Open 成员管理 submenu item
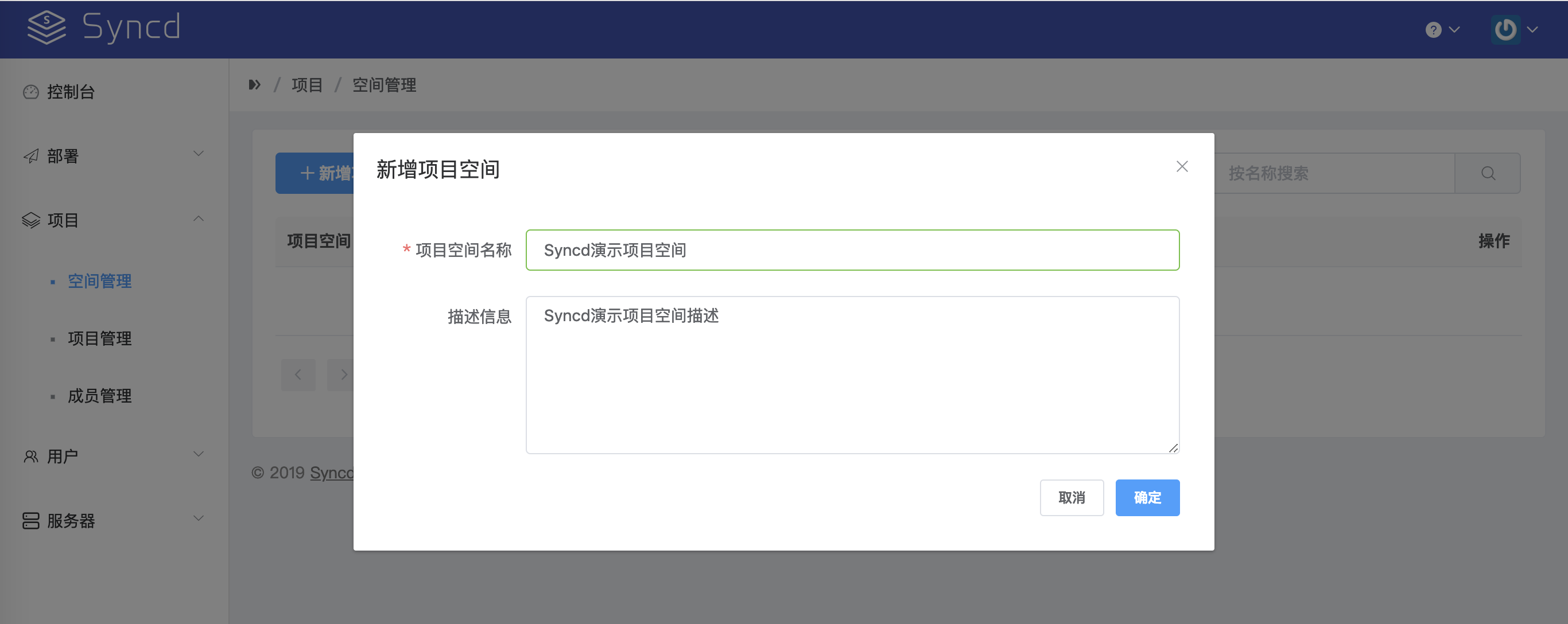 coord(99,396)
